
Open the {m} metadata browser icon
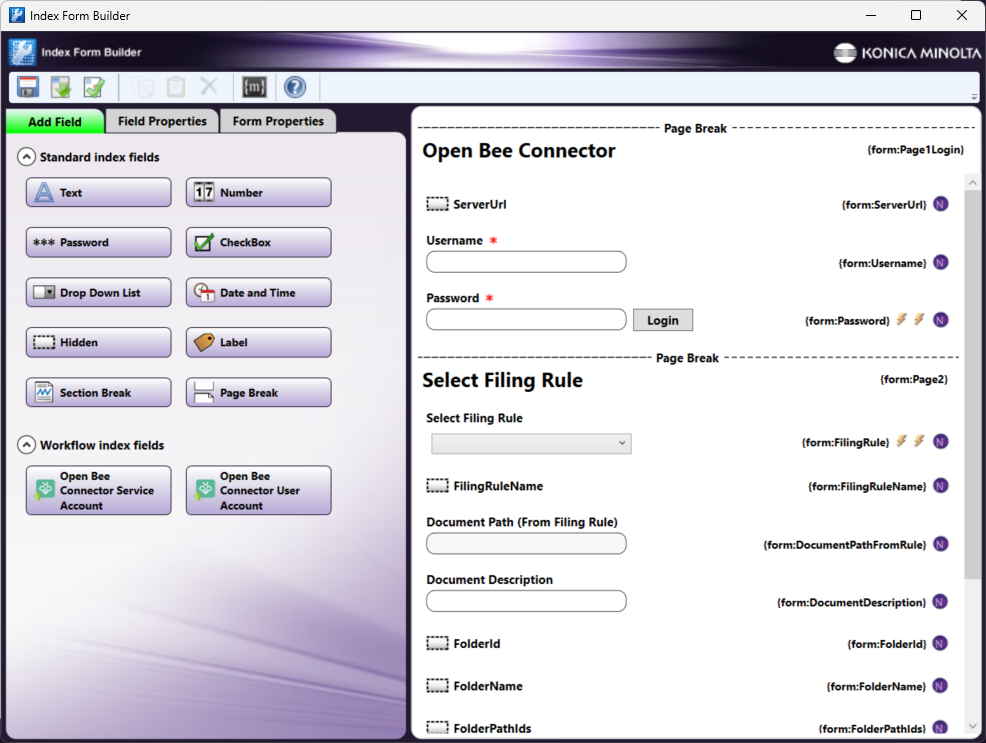(253, 87)
